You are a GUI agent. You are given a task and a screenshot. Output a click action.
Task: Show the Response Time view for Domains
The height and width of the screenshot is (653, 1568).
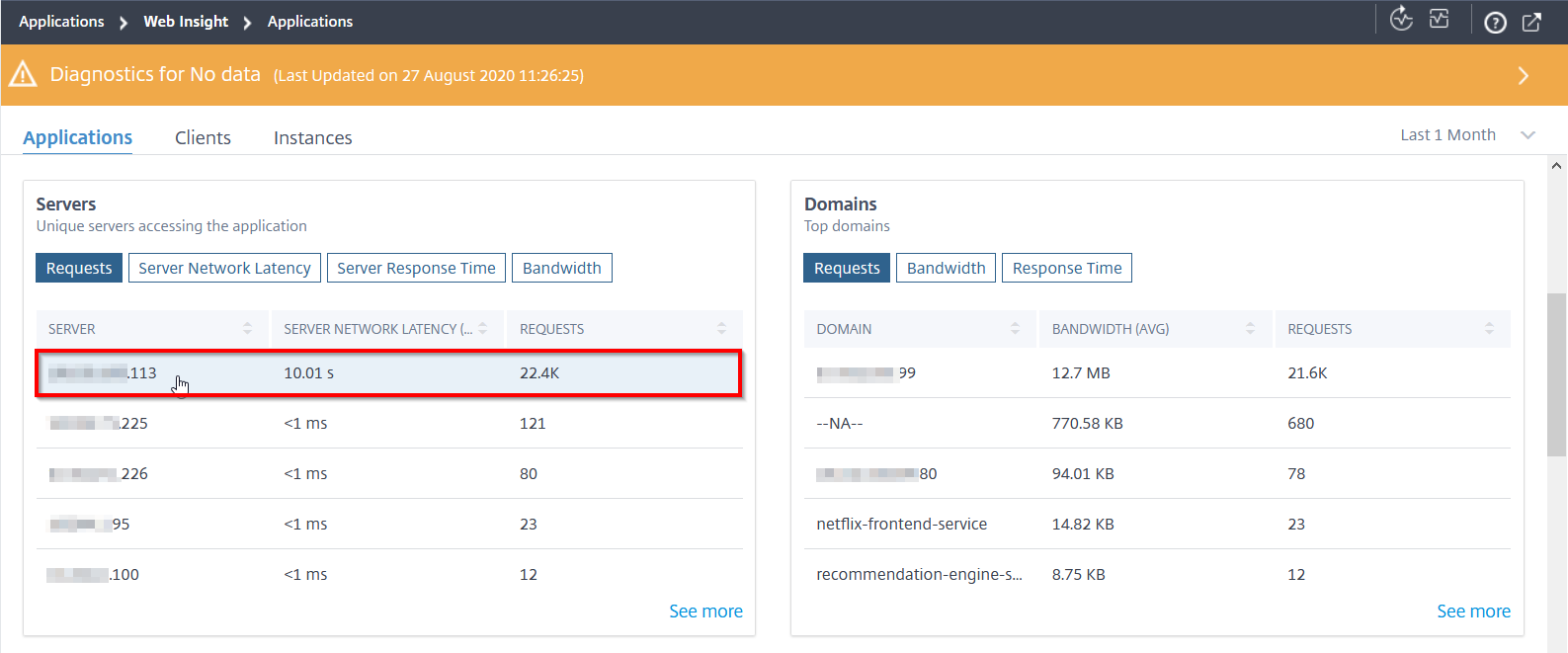[1067, 268]
